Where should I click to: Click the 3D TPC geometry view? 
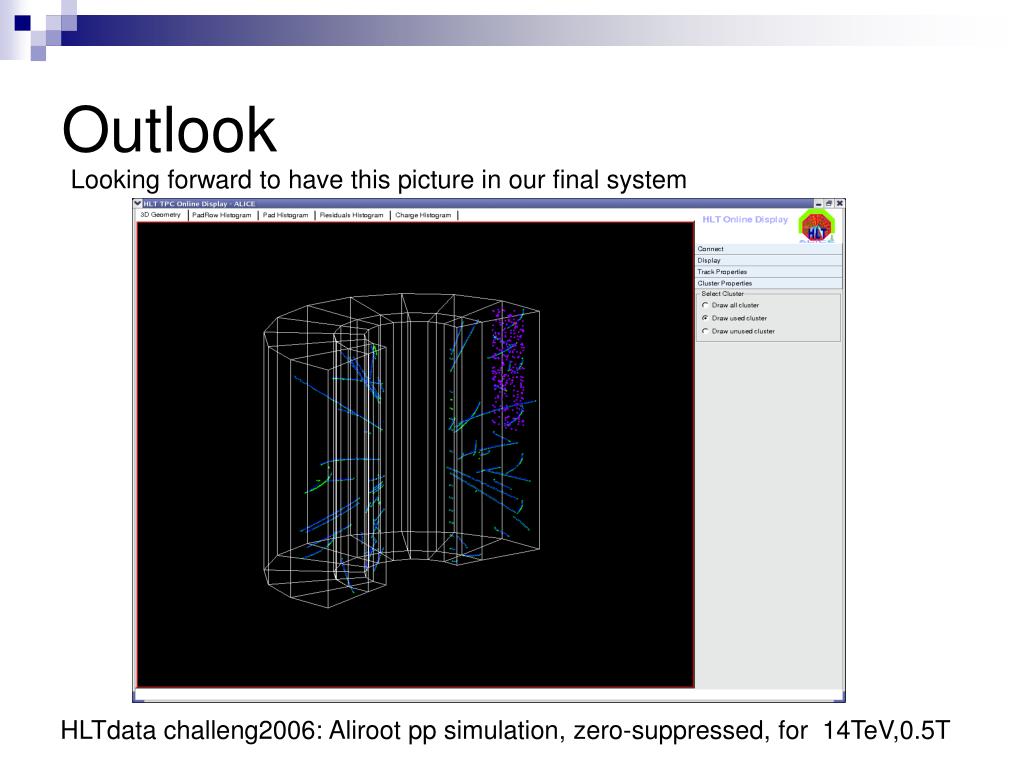pos(415,455)
